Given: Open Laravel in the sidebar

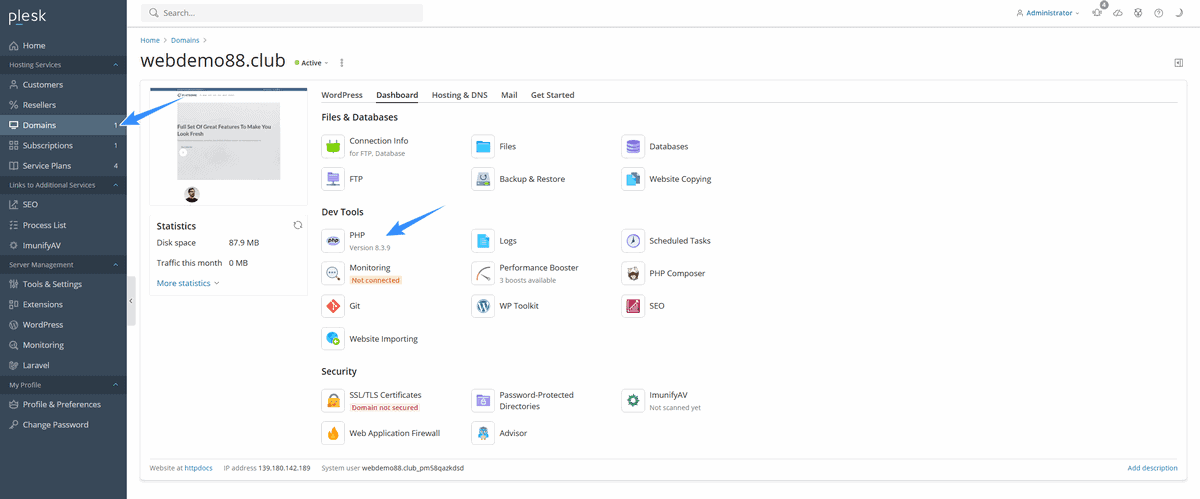Looking at the screenshot, I should point(63,365).
